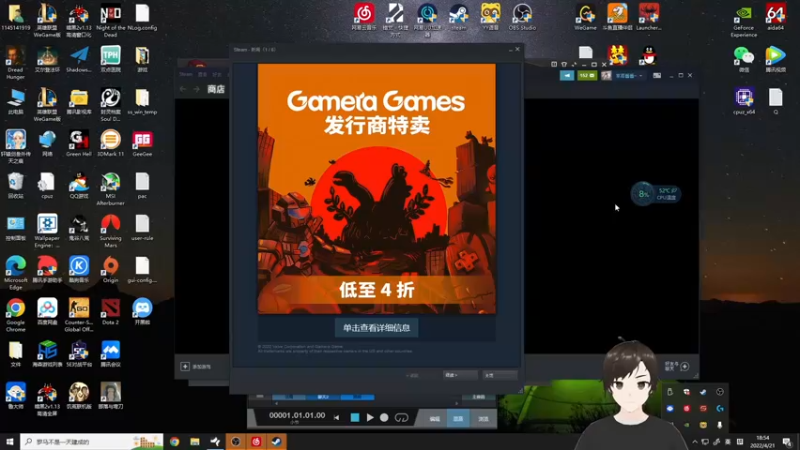The image size is (800, 450).
Task: Open the GeeGee desktop shortcut
Action: pos(142,143)
